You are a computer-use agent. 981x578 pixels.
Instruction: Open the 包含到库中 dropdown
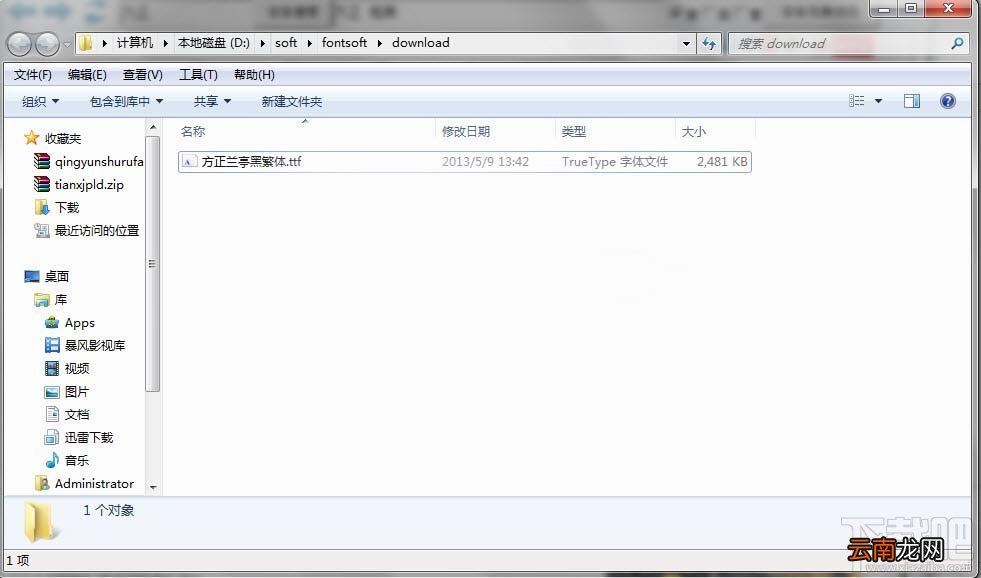pos(126,101)
